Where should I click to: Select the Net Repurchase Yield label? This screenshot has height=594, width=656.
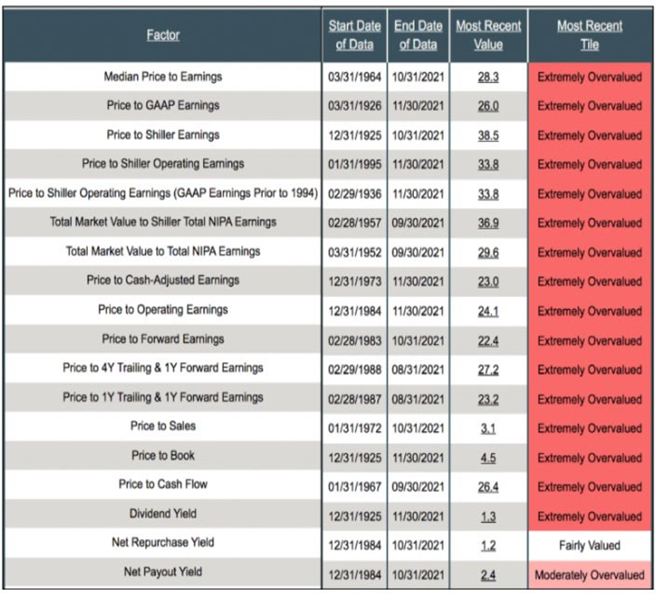tap(163, 543)
